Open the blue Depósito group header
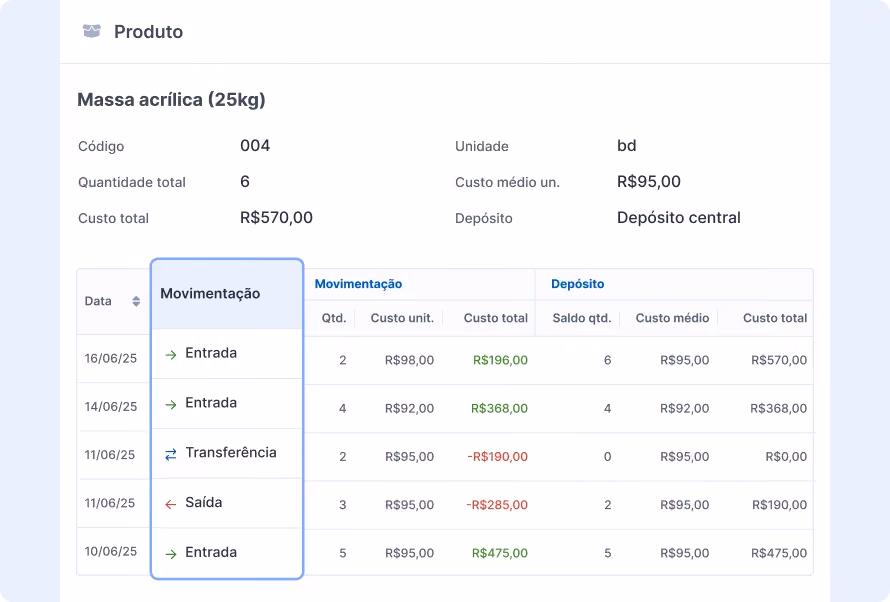 577,284
